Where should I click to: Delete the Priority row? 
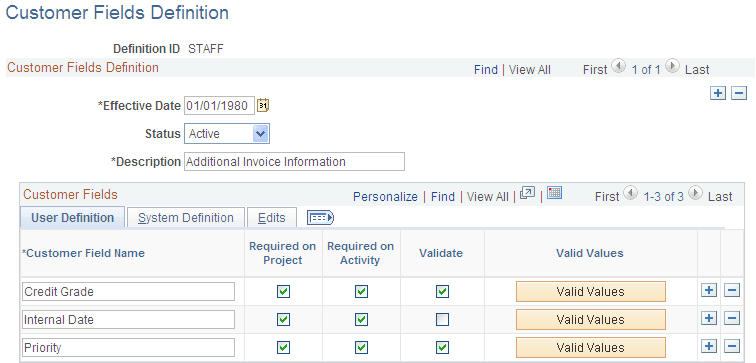[x=732, y=346]
